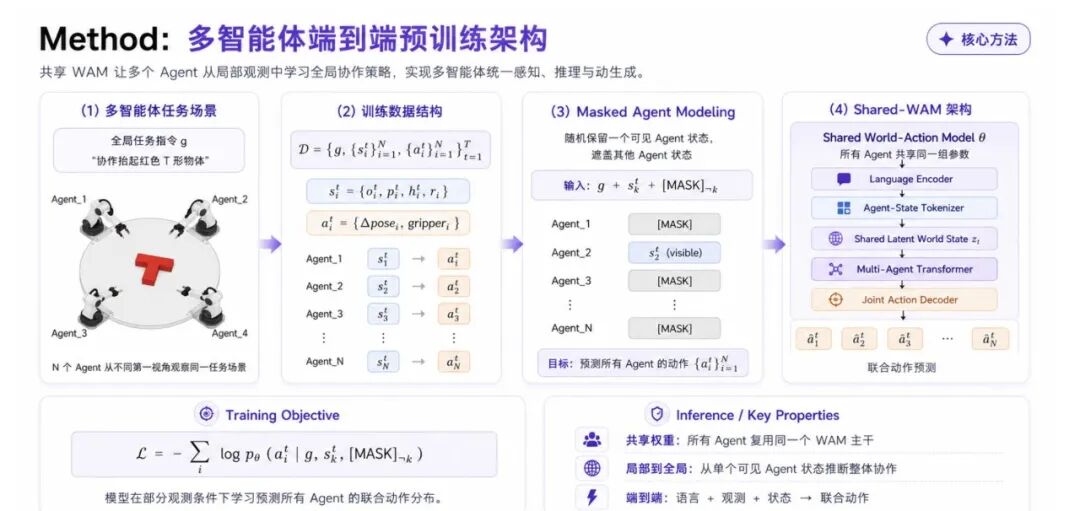
Task: Click the lightning bolt icon next to 端到端
Action: tap(592, 497)
